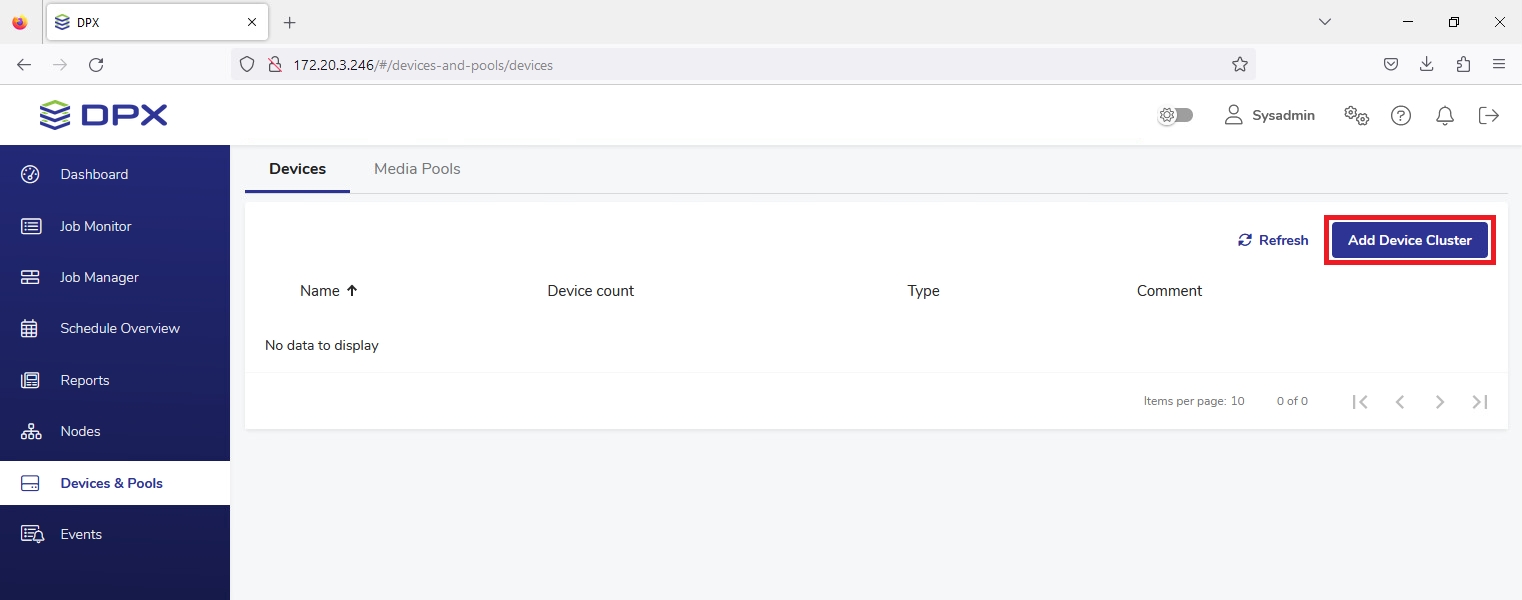Open the settings gears icon in header
The width and height of the screenshot is (1522, 600).
[x=1356, y=115]
